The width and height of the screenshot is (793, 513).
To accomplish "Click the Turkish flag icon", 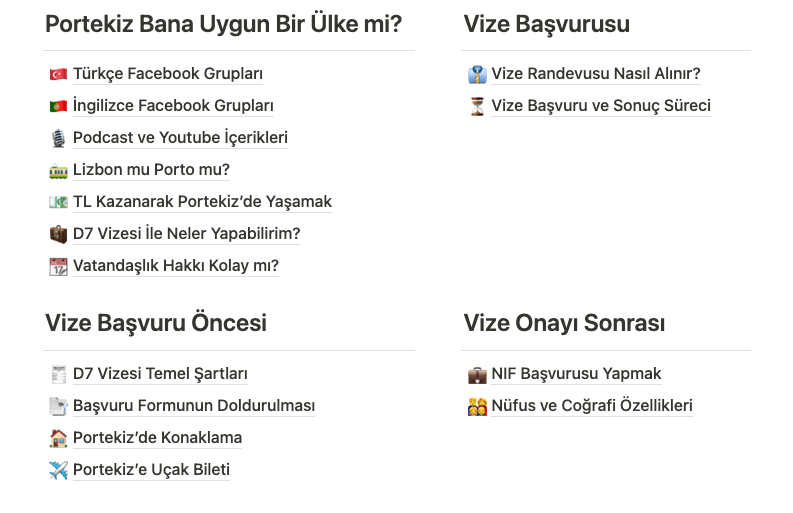I will 58,74.
